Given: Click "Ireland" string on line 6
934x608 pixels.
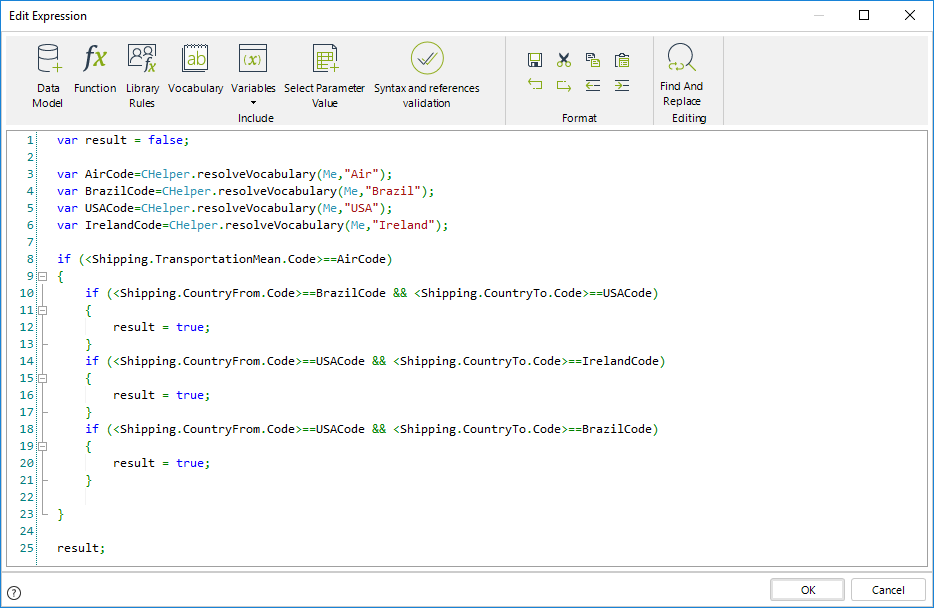Looking at the screenshot, I should tap(403, 225).
